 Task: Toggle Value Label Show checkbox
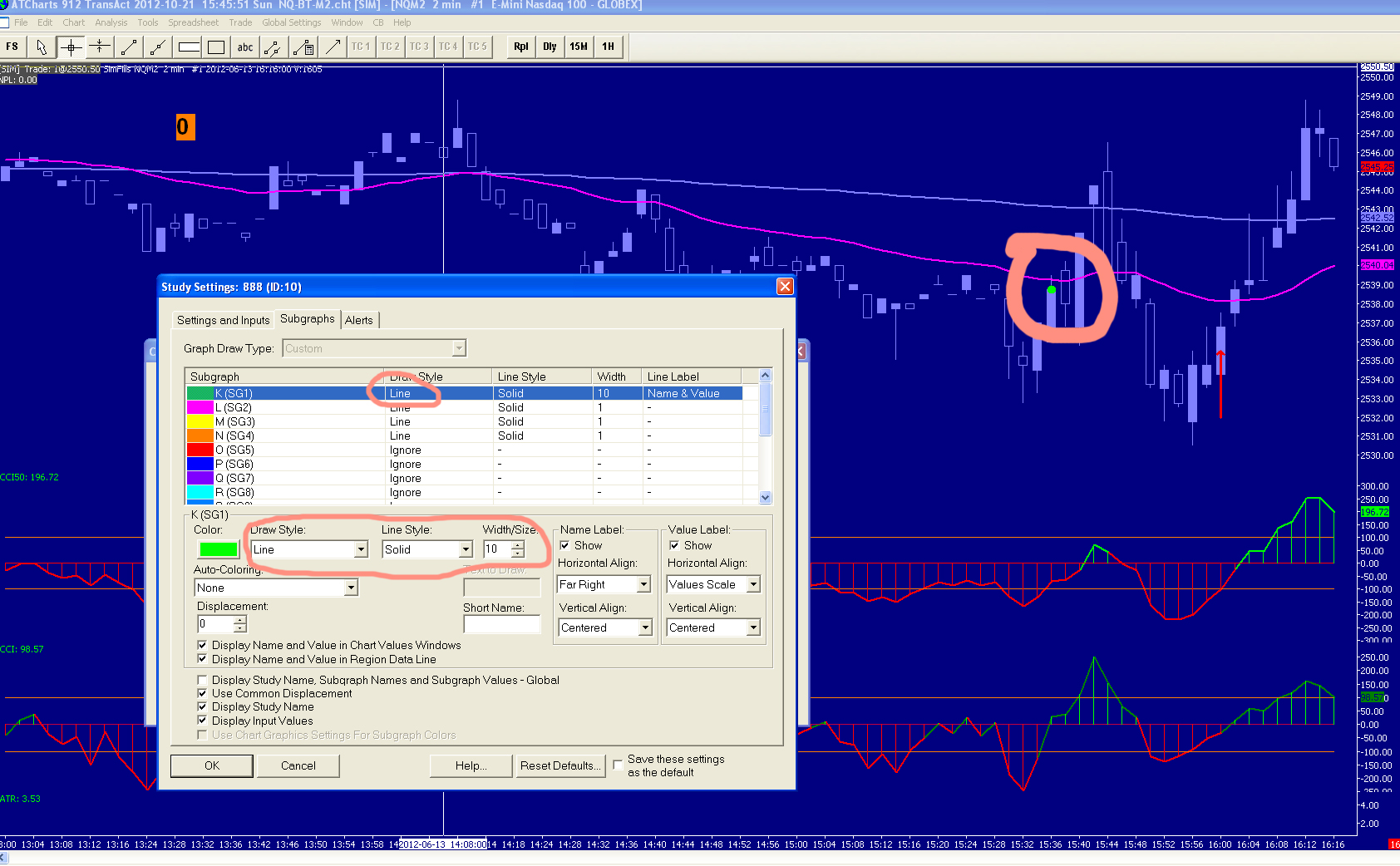[x=674, y=545]
